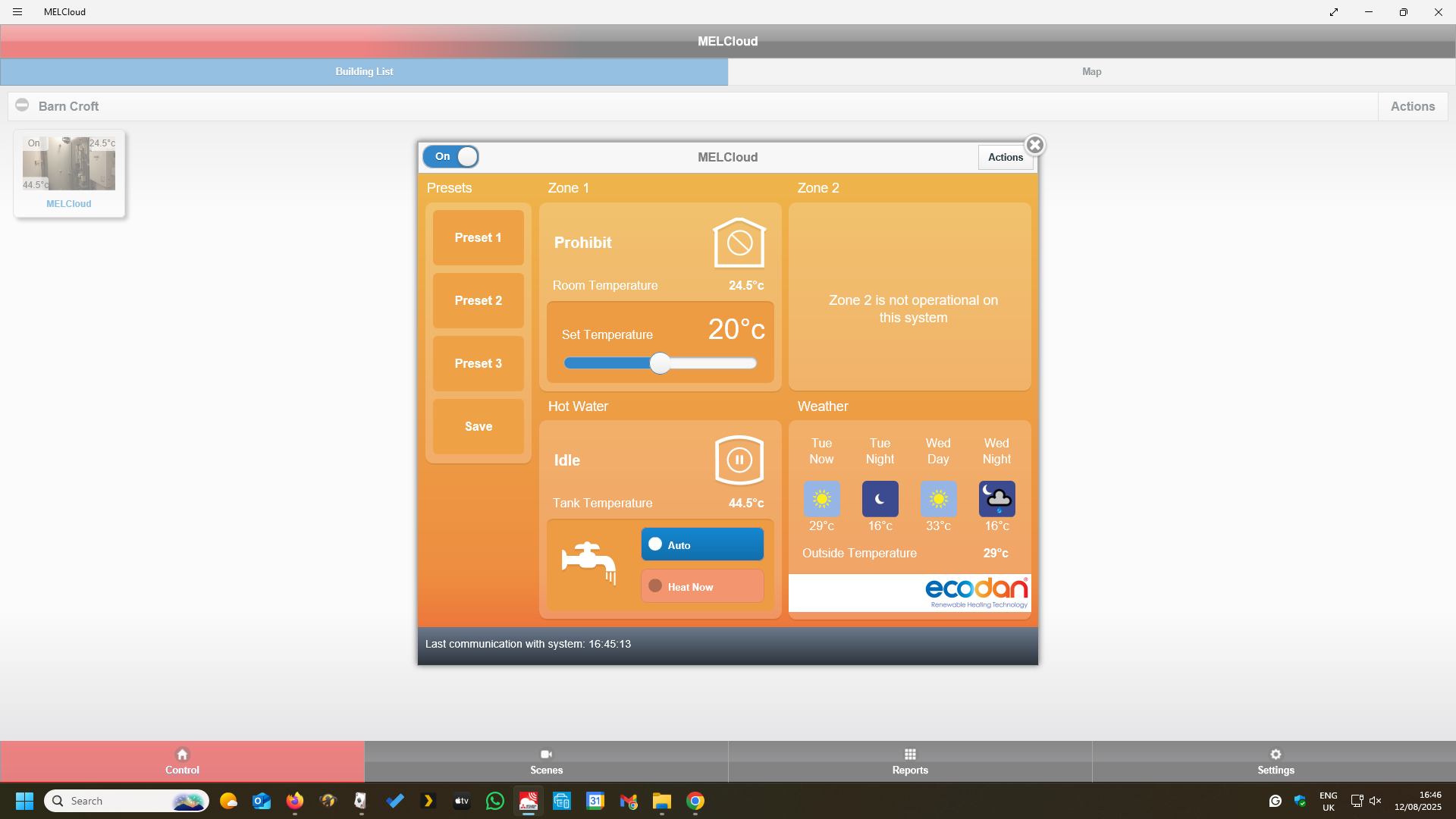Viewport: 1456px width, 819px height.
Task: Adjust the Set Temperature slider
Action: pos(661,363)
